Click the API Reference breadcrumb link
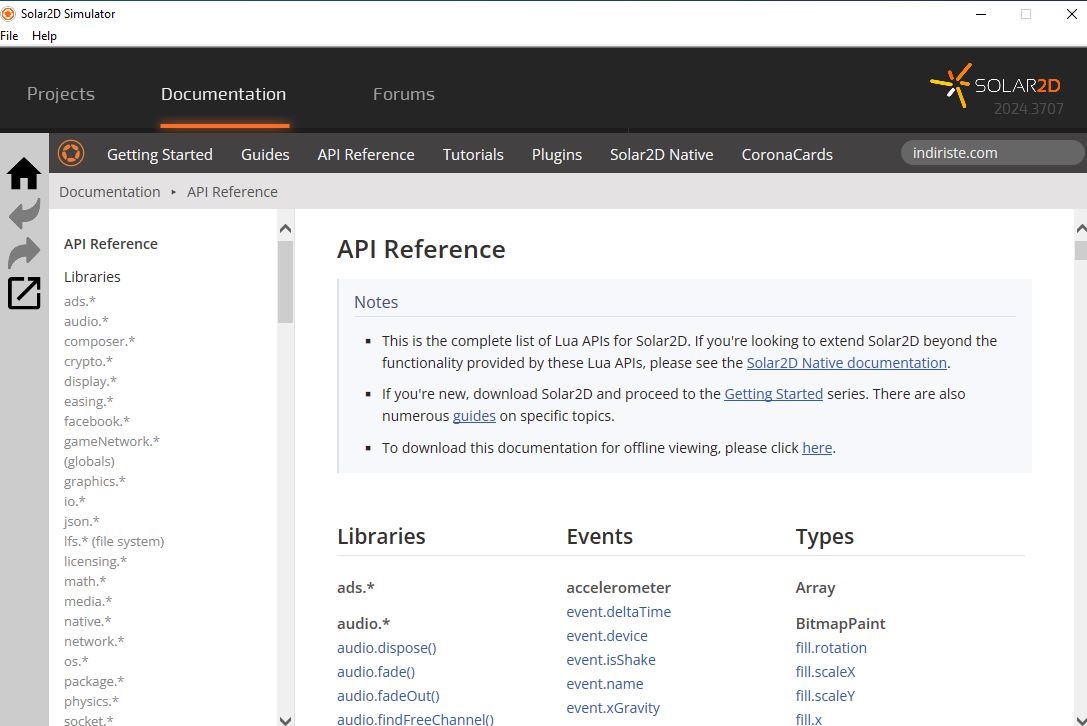Viewport: 1087px width, 726px height. [x=232, y=191]
